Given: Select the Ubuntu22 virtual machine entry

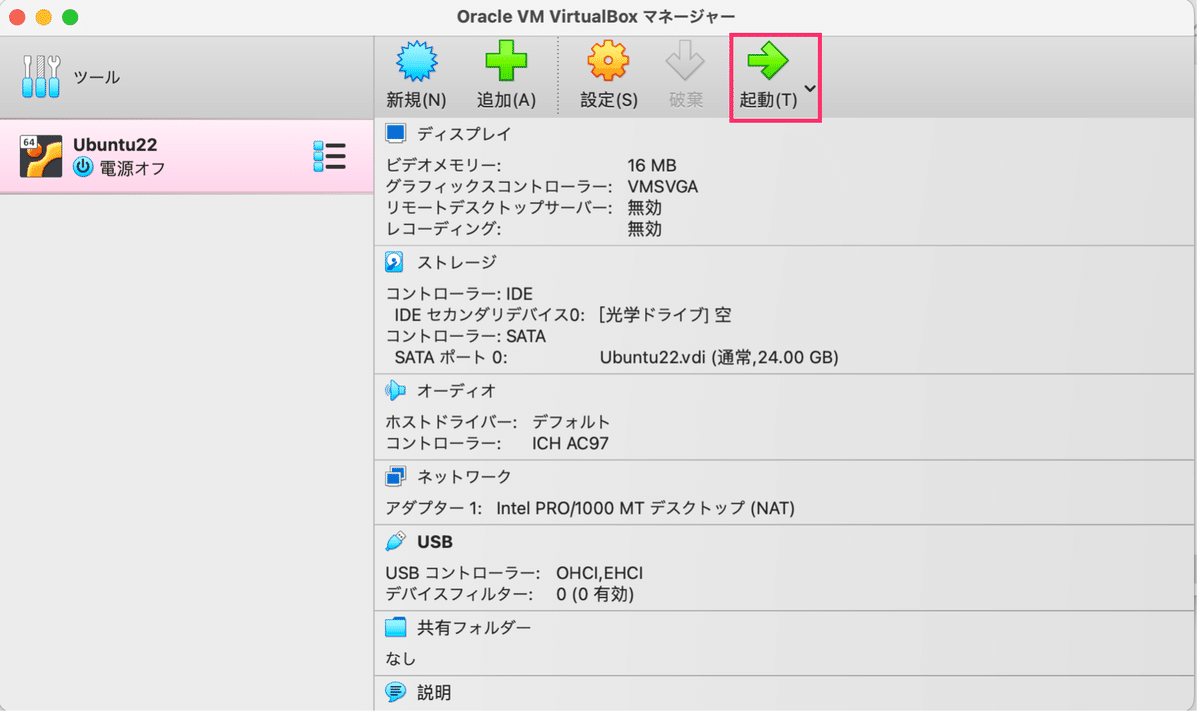Looking at the screenshot, I should pyautogui.click(x=186, y=157).
